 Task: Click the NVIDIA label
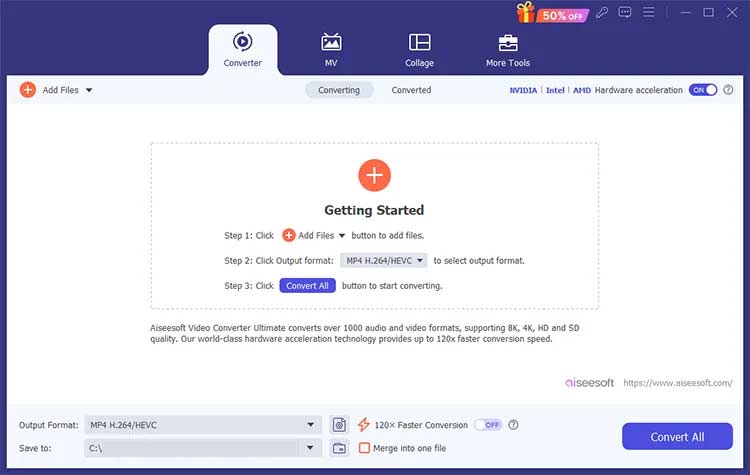tap(523, 90)
